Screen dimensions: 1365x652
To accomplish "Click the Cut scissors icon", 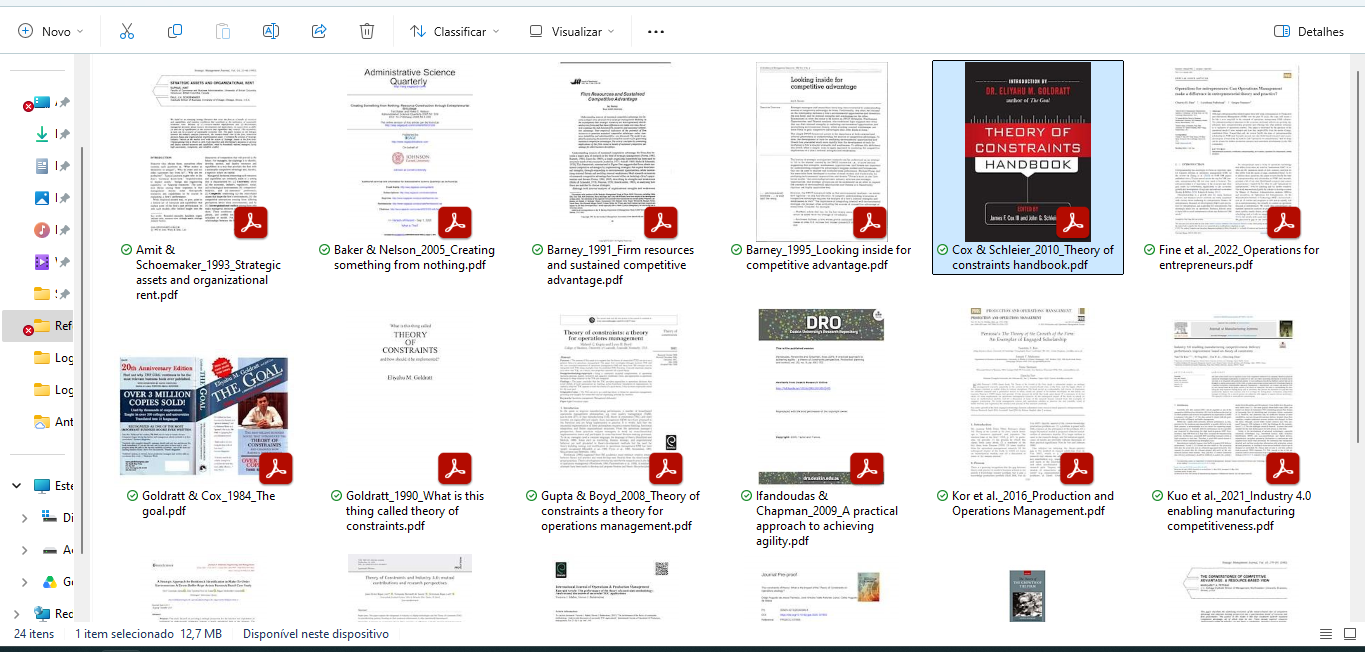I will click(126, 31).
